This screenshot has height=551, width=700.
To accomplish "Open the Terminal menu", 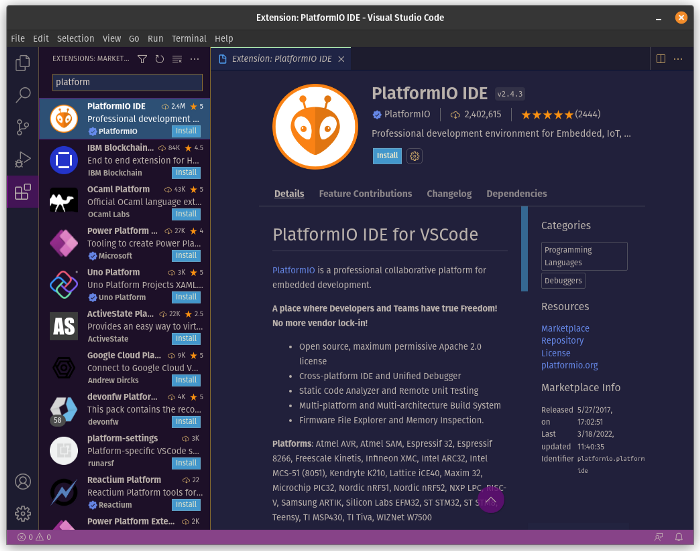I will 189,38.
